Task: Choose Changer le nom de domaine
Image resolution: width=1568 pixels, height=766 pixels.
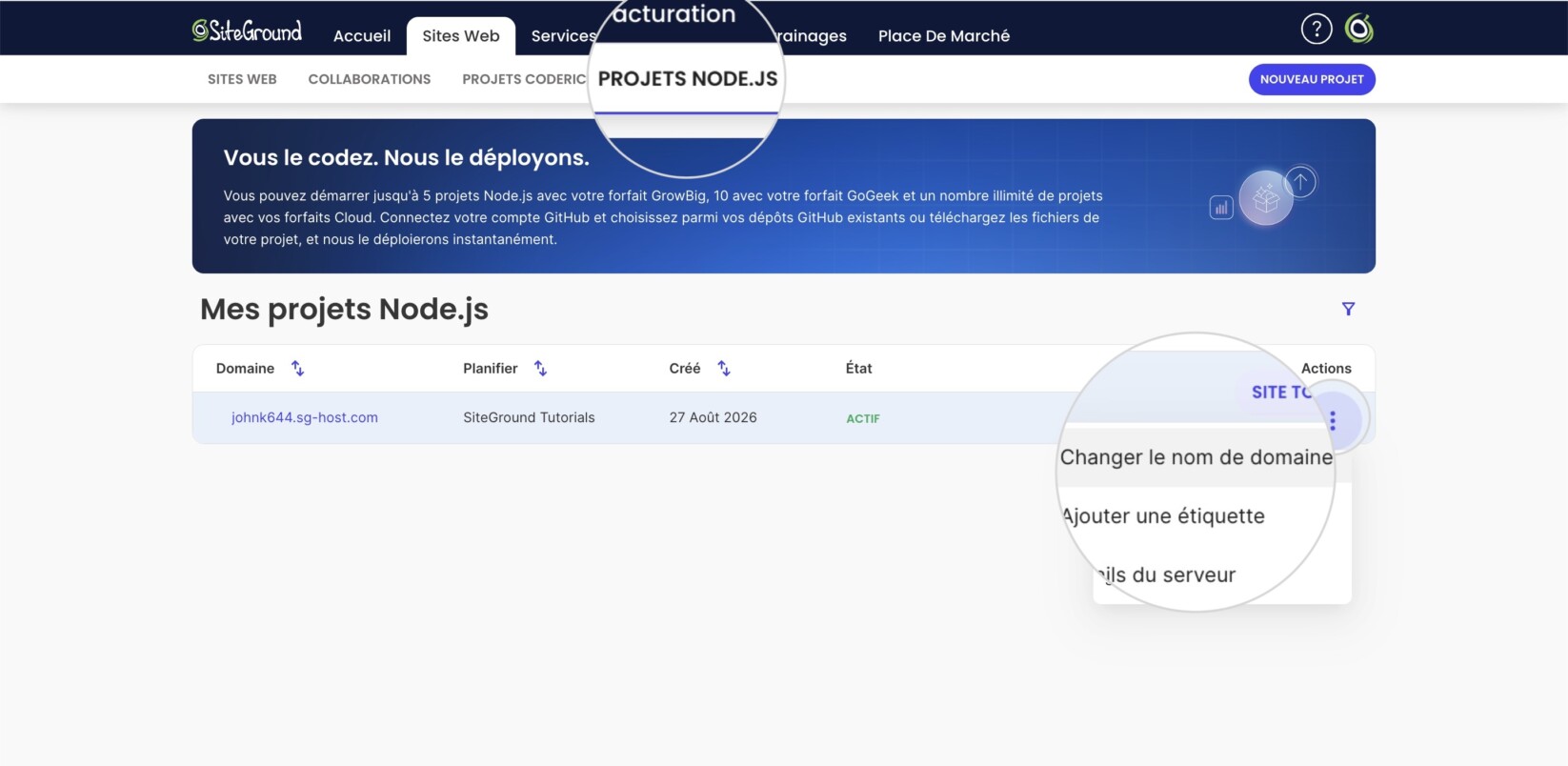Action: click(1196, 457)
